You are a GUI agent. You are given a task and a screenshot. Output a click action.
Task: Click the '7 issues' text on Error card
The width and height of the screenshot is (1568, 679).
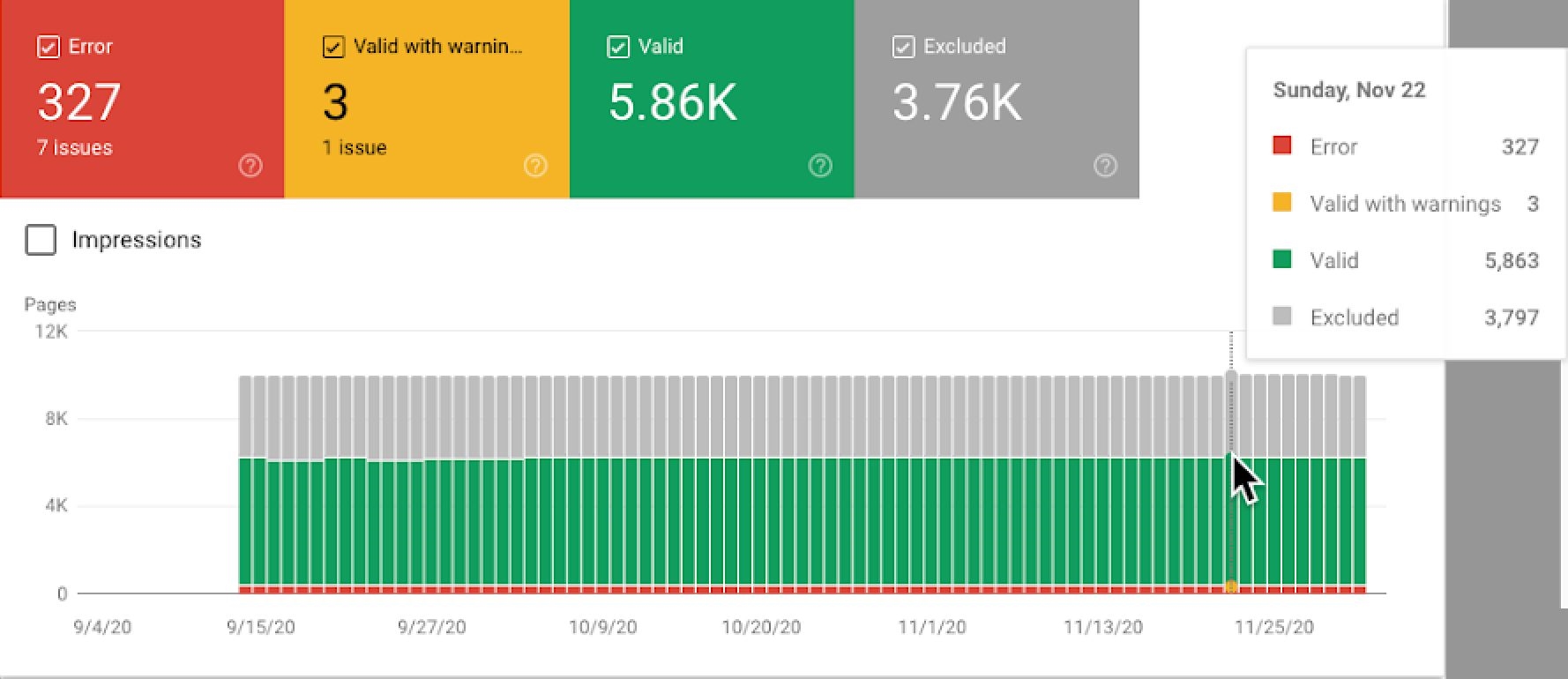75,148
